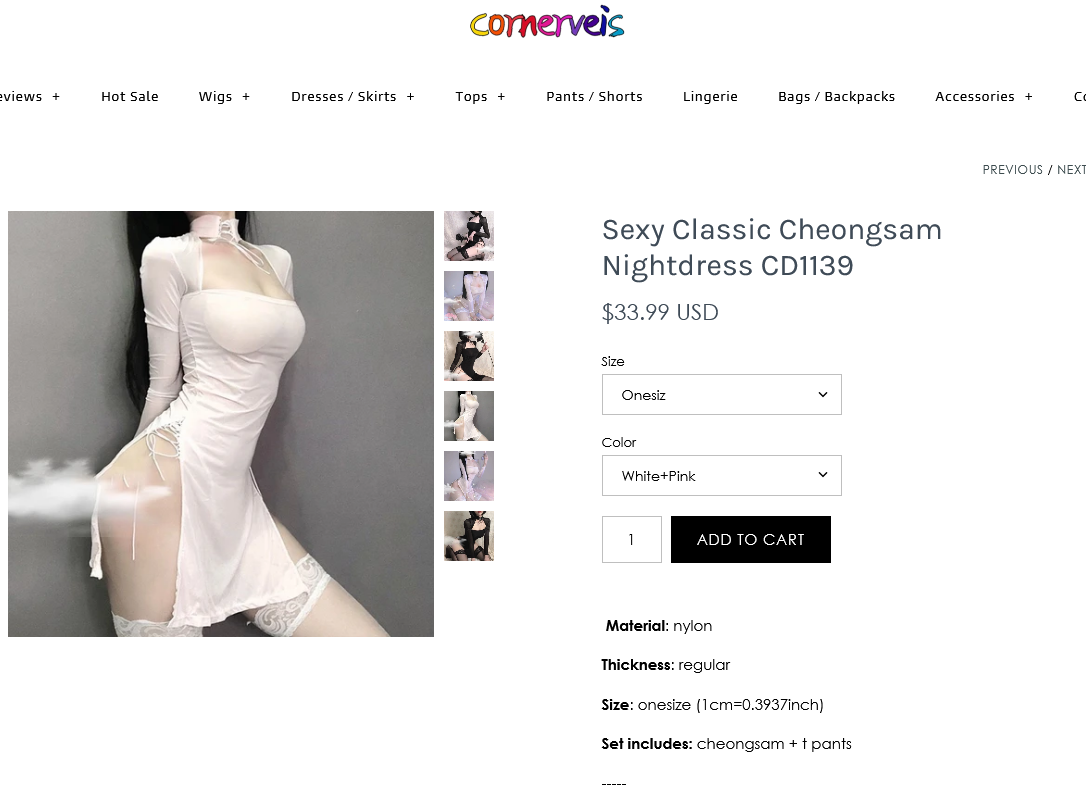Image resolution: width=1086 pixels, height=786 pixels.
Task: Click the main product image
Action: (221, 424)
